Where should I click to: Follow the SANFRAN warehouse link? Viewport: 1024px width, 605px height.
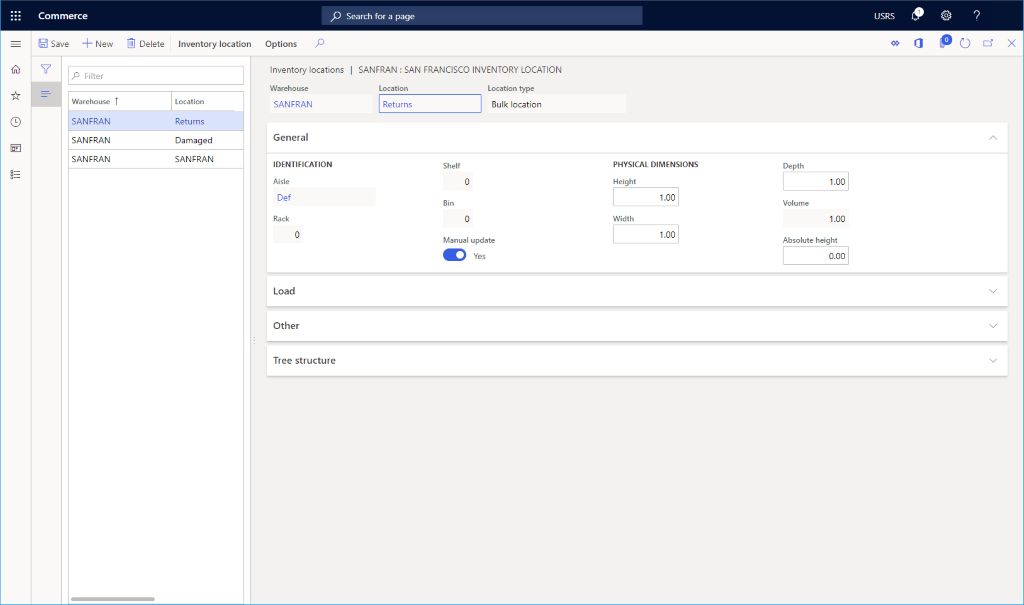click(292, 103)
